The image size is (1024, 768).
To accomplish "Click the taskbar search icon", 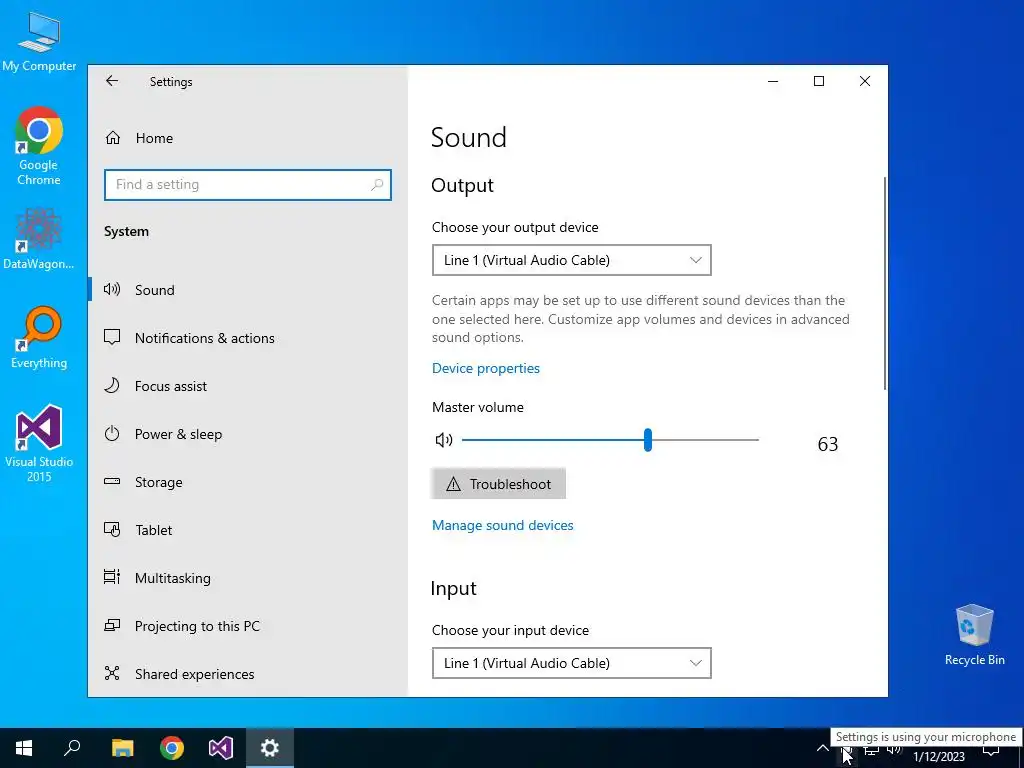I will 72,748.
